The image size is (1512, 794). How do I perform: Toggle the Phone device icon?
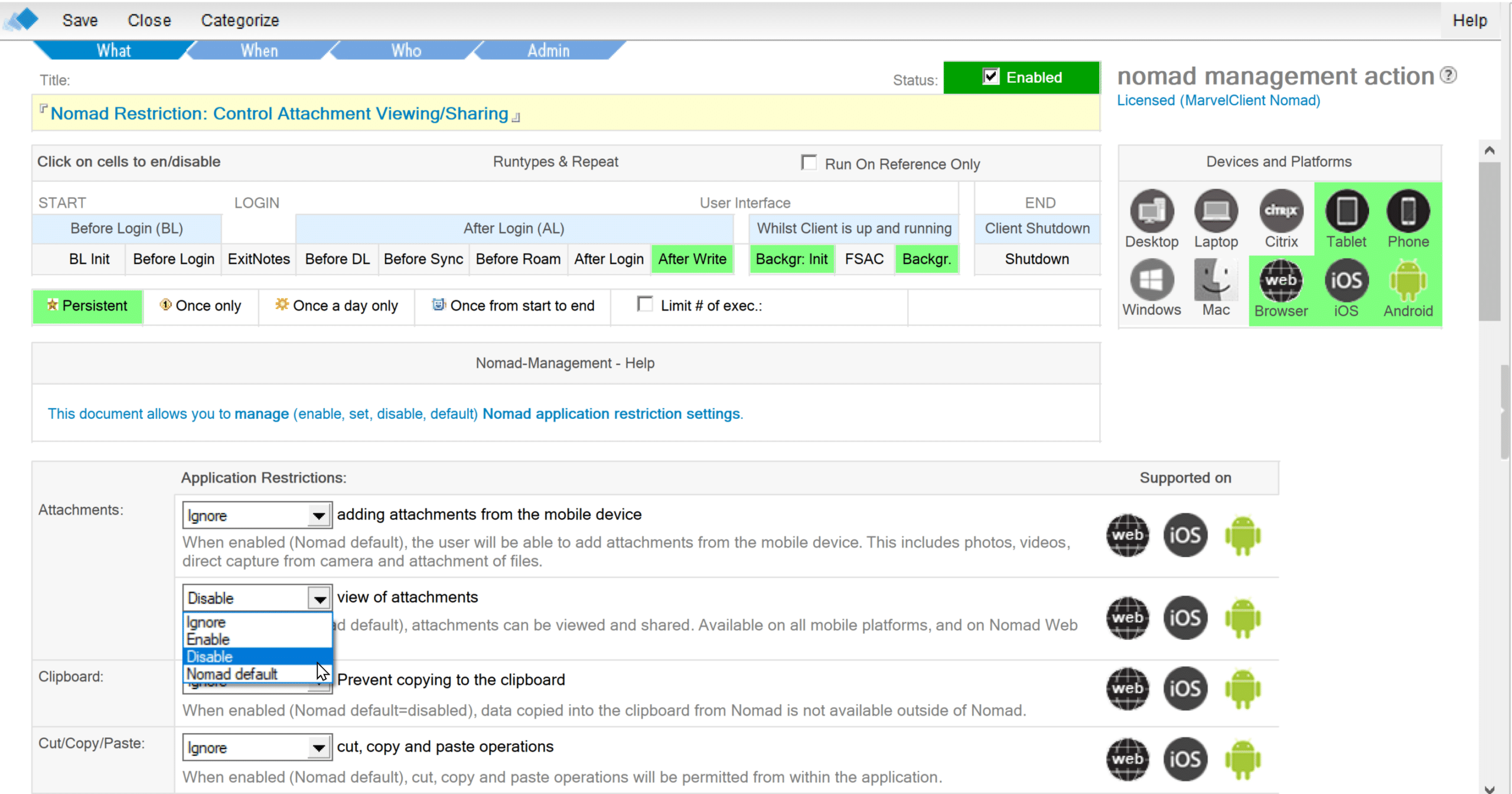click(1408, 211)
